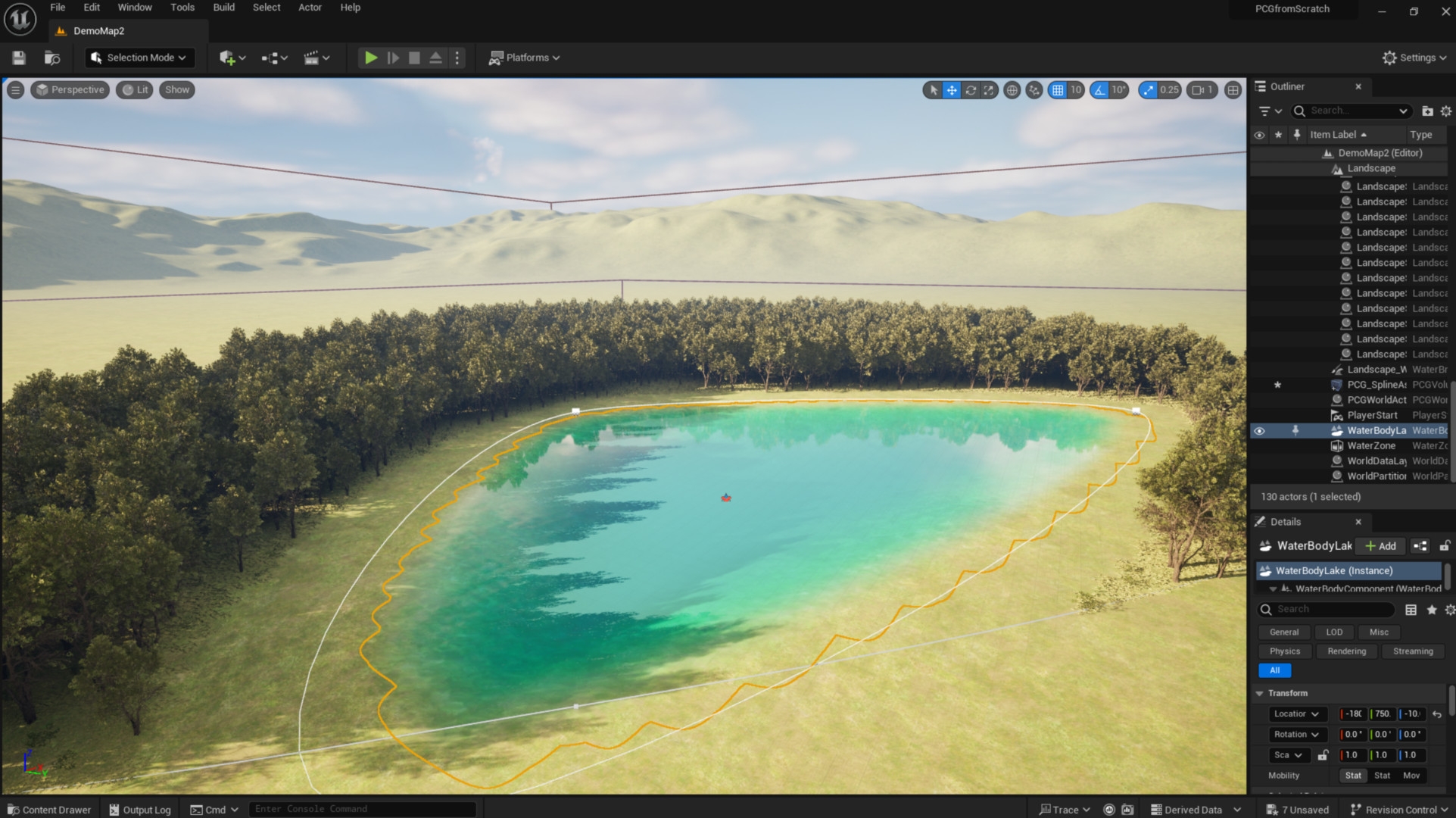Expand the Platforms dropdown

tap(525, 58)
